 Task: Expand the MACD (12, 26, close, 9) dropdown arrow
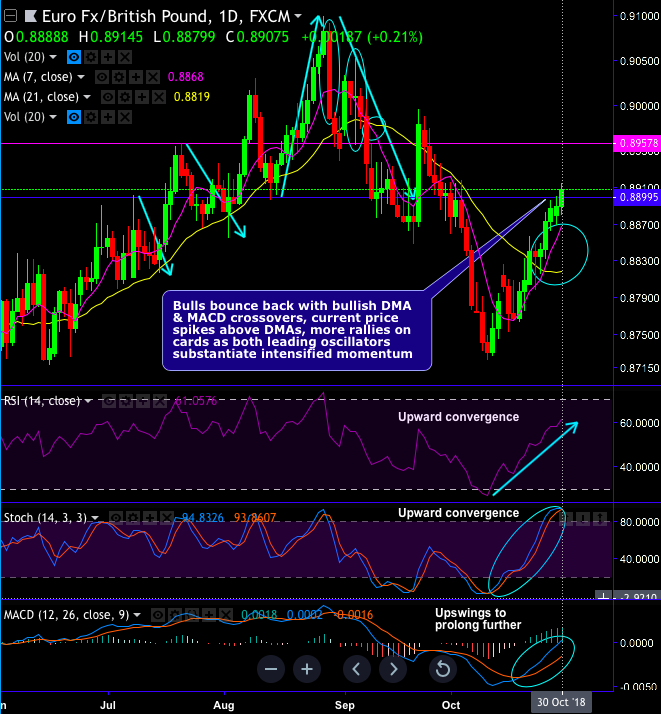tap(137, 615)
